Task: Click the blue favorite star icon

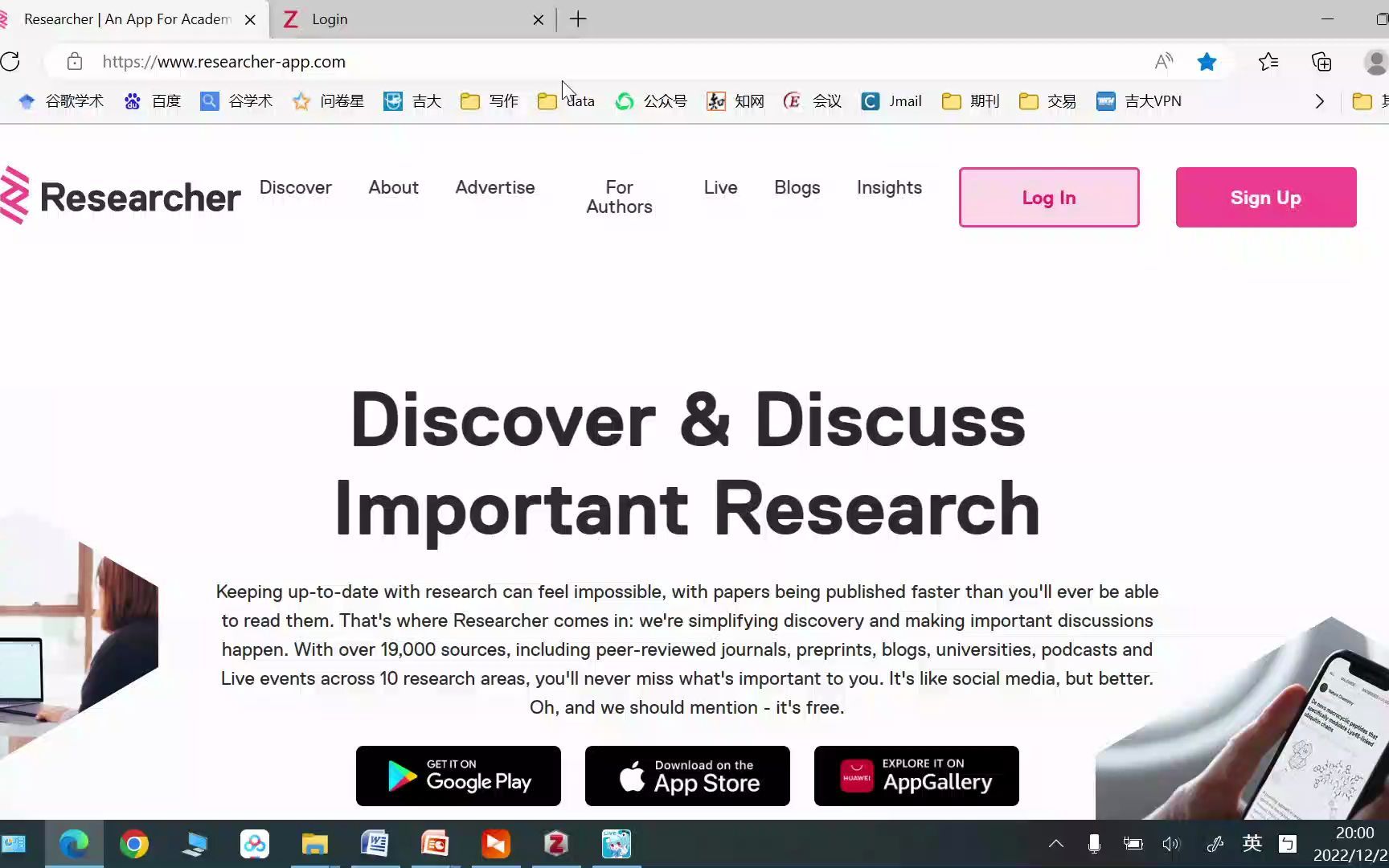Action: pos(1207,62)
